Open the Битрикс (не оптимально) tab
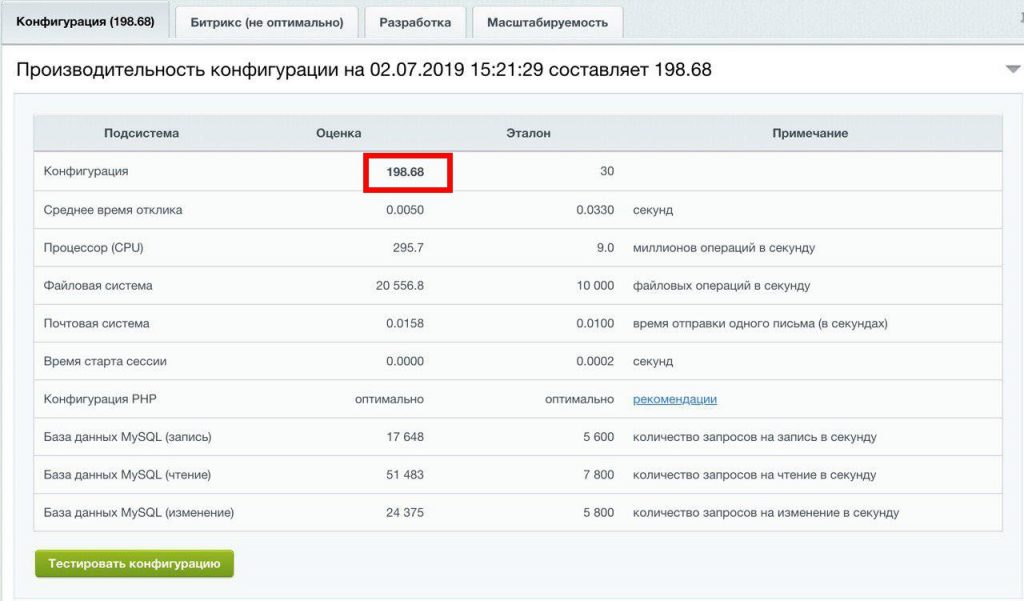The height and width of the screenshot is (601, 1024). [266, 22]
